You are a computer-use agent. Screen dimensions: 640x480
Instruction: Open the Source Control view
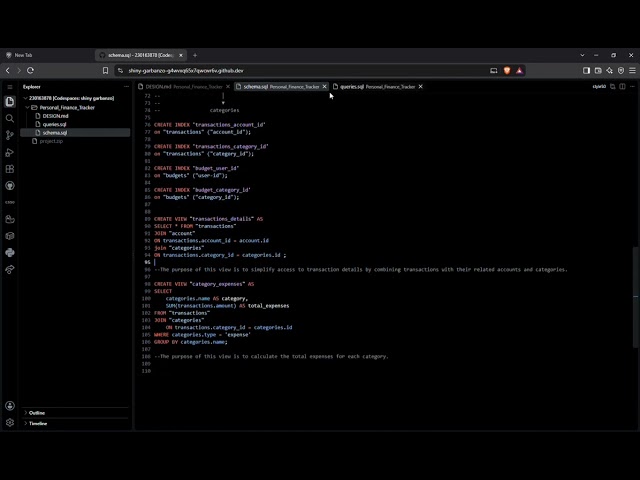coord(10,135)
